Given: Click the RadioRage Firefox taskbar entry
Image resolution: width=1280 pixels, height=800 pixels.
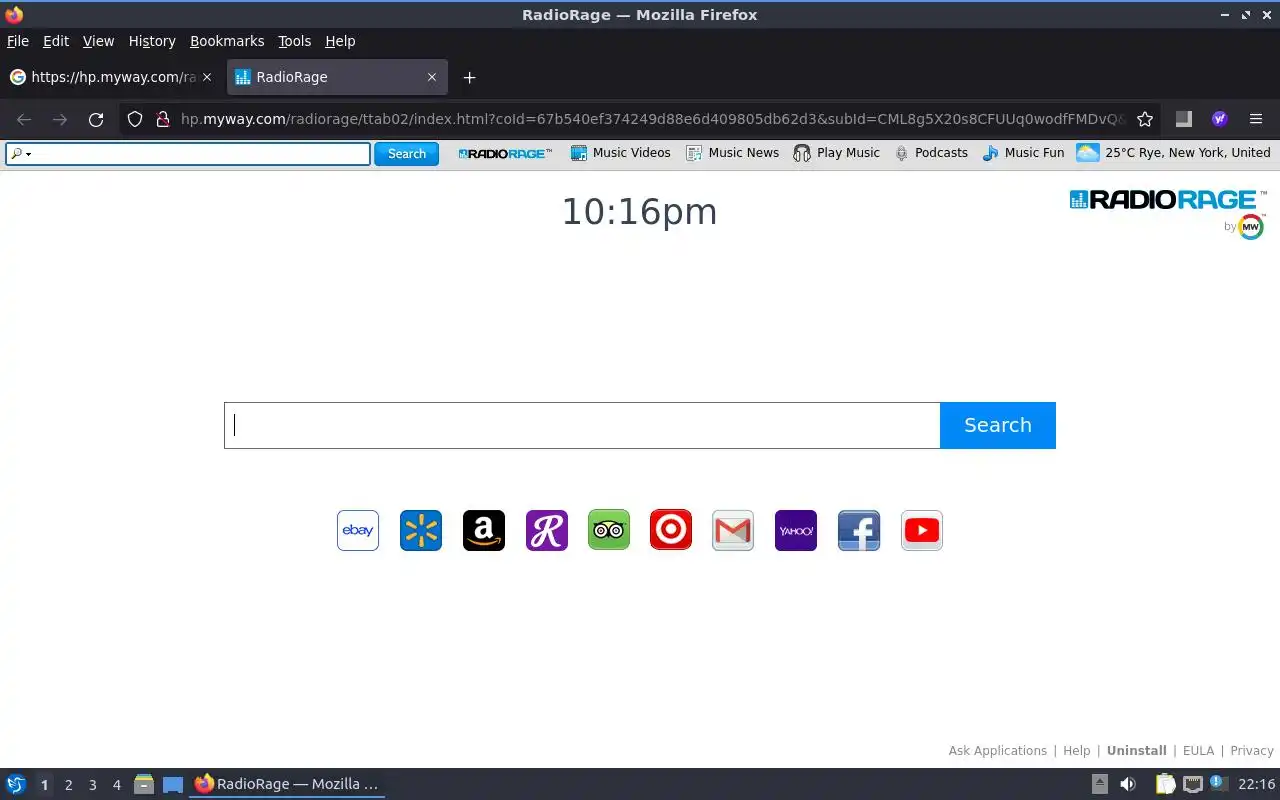Looking at the screenshot, I should click(x=287, y=784).
